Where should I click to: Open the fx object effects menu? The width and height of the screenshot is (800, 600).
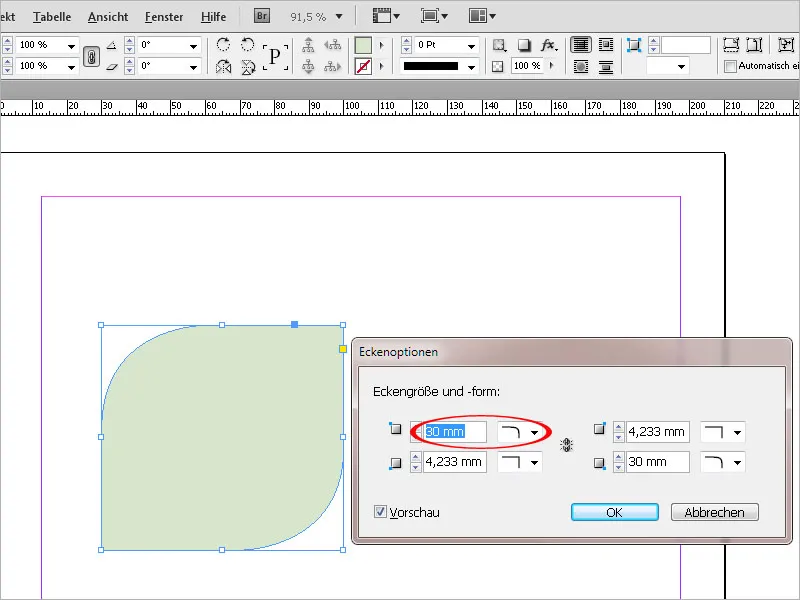pyautogui.click(x=548, y=45)
